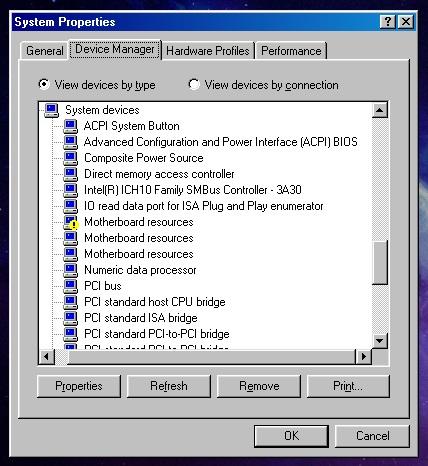The width and height of the screenshot is (428, 466).
Task: Click the Numeric data processor icon
Action: [x=70, y=270]
